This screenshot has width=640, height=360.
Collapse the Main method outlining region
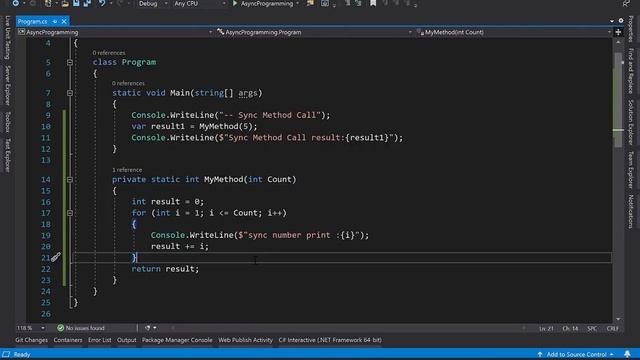[70, 93]
